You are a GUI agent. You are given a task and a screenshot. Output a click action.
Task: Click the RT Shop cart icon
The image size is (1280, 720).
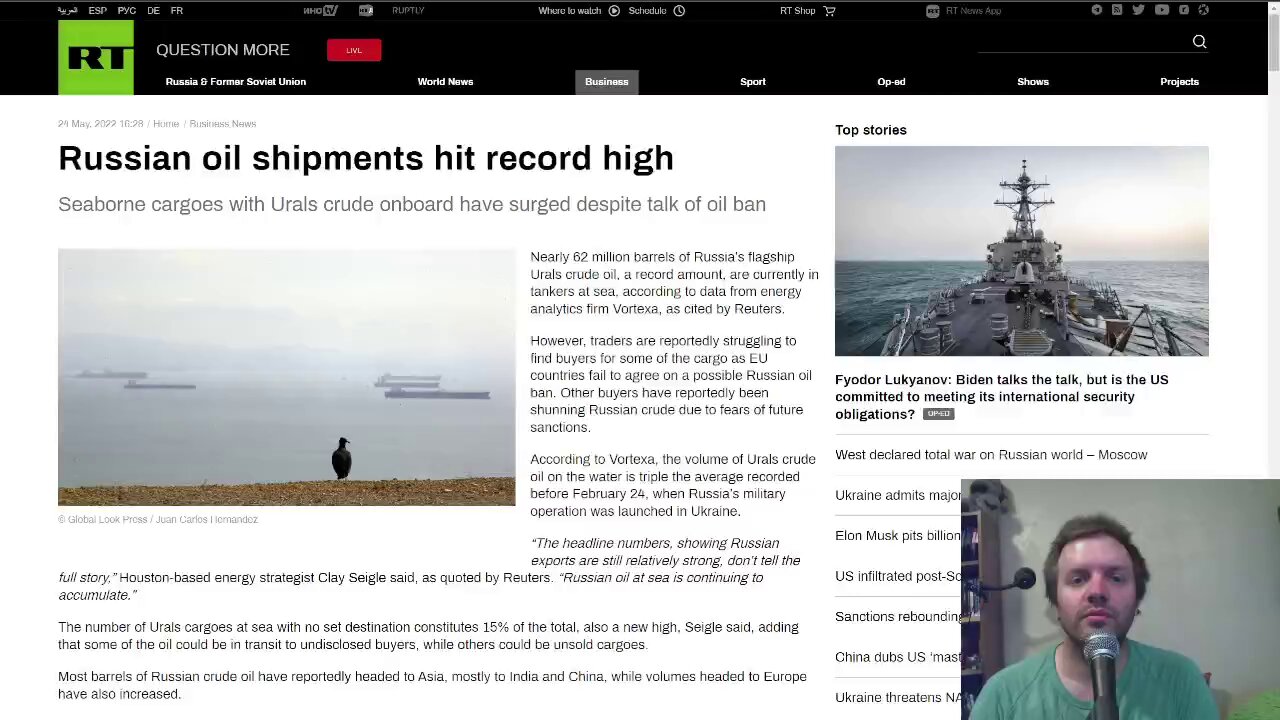tap(829, 11)
